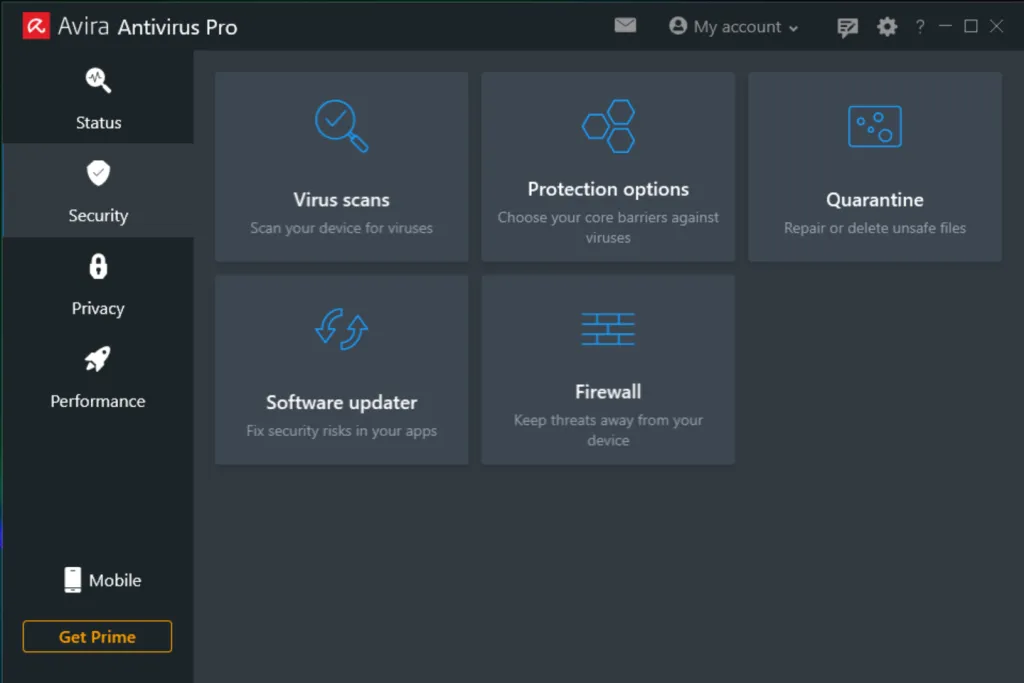
Task: Open the Performance section
Action: 98,377
